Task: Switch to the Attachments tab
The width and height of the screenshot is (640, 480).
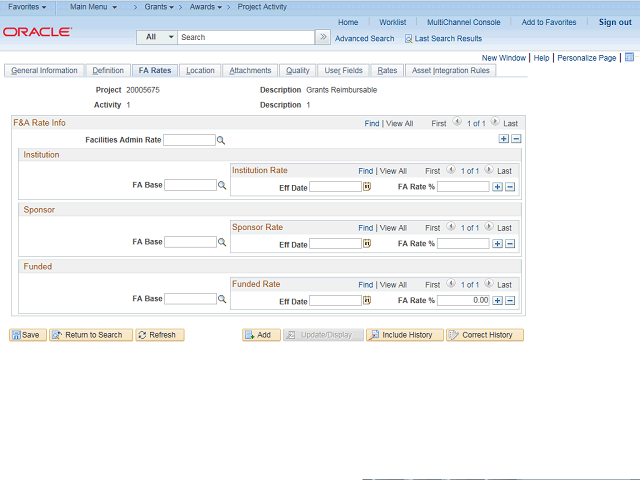Action: [250, 71]
